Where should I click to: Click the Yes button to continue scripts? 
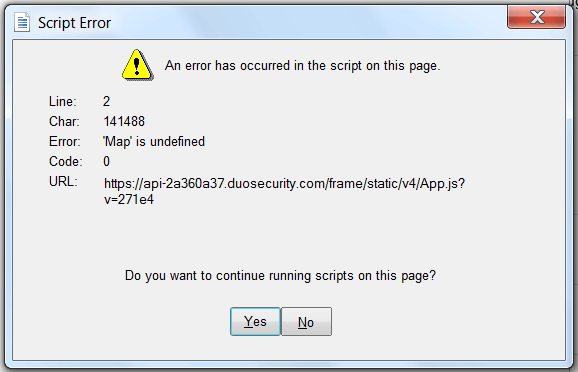coord(255,321)
